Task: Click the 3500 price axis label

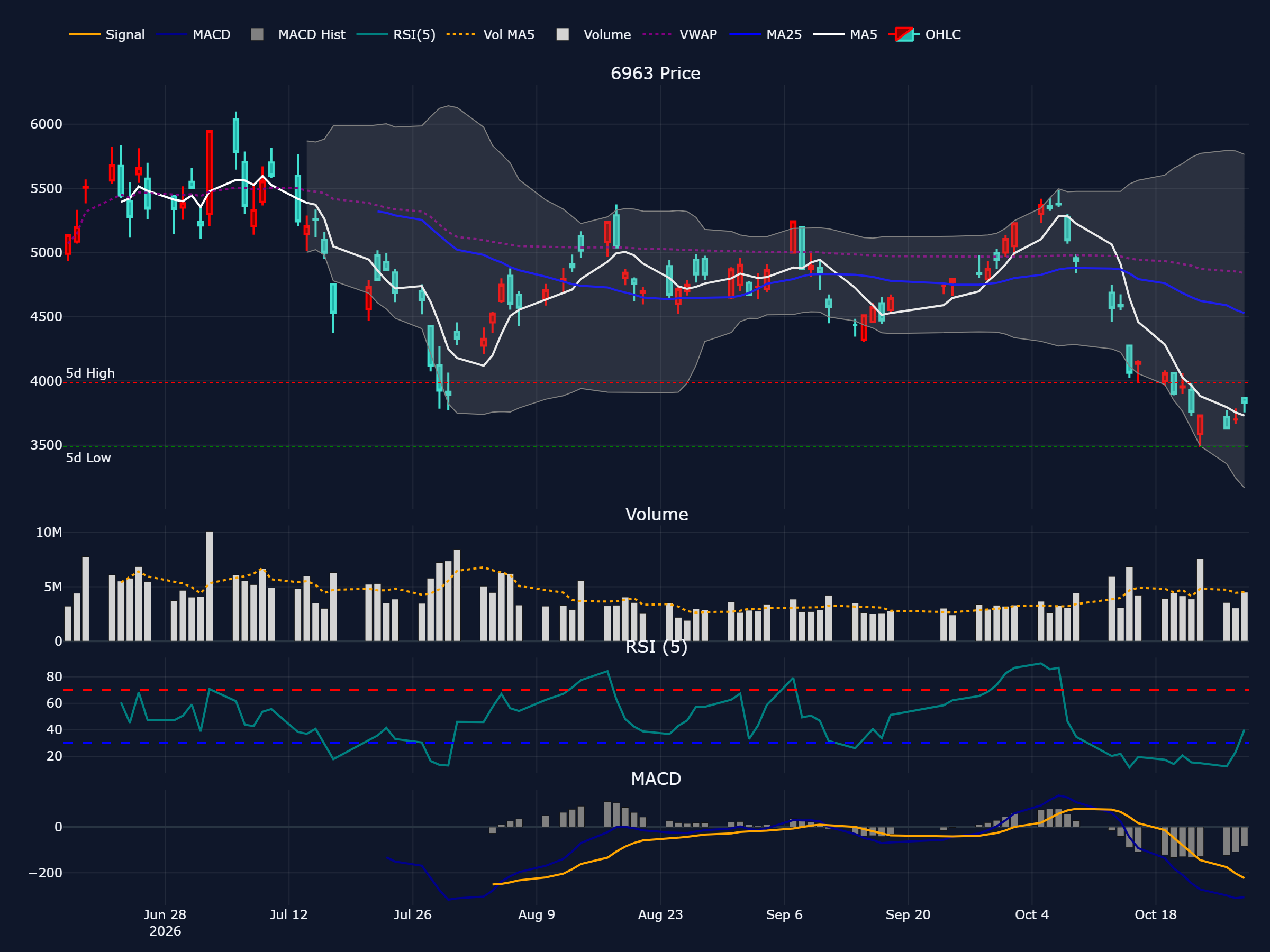Action: [46, 445]
